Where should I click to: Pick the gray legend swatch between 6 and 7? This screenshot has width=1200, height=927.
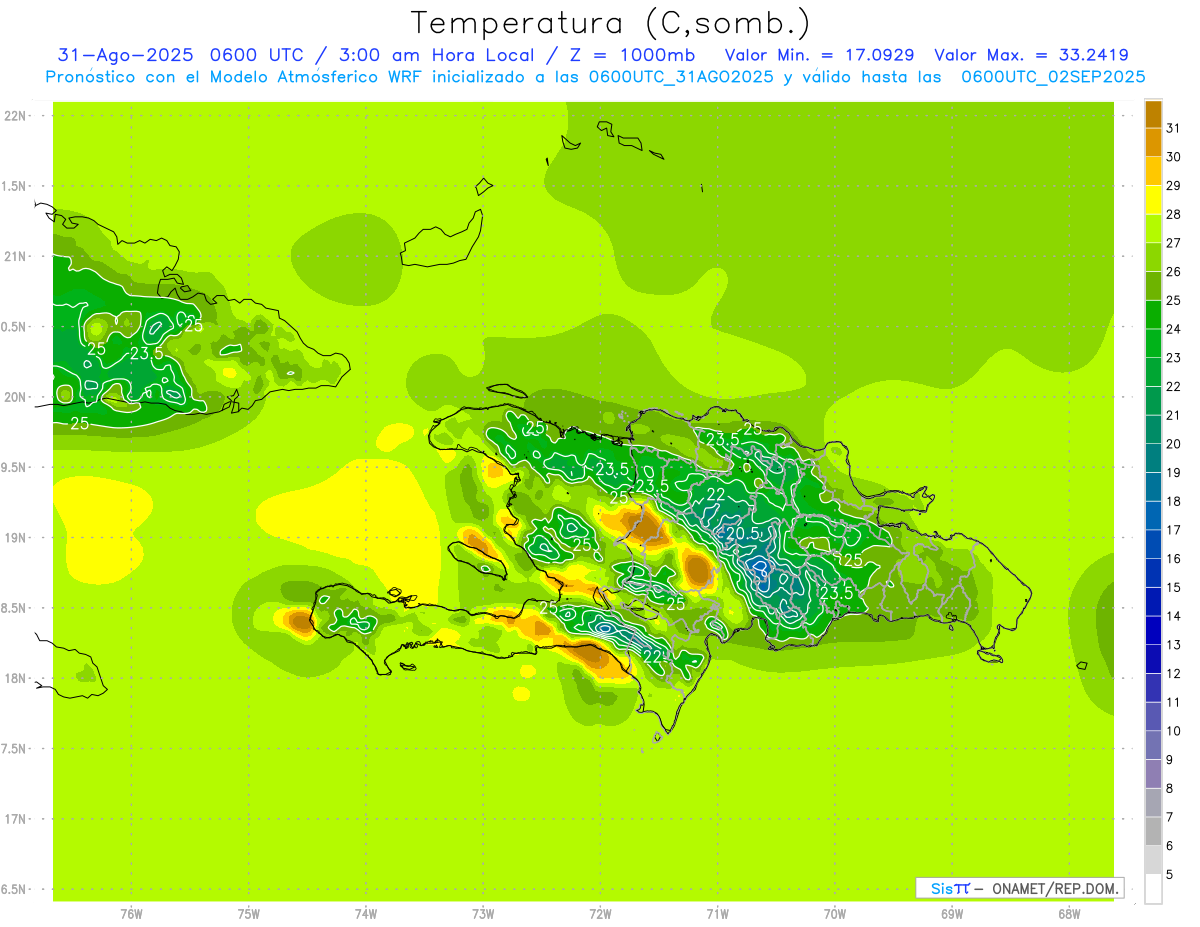[x=1154, y=832]
